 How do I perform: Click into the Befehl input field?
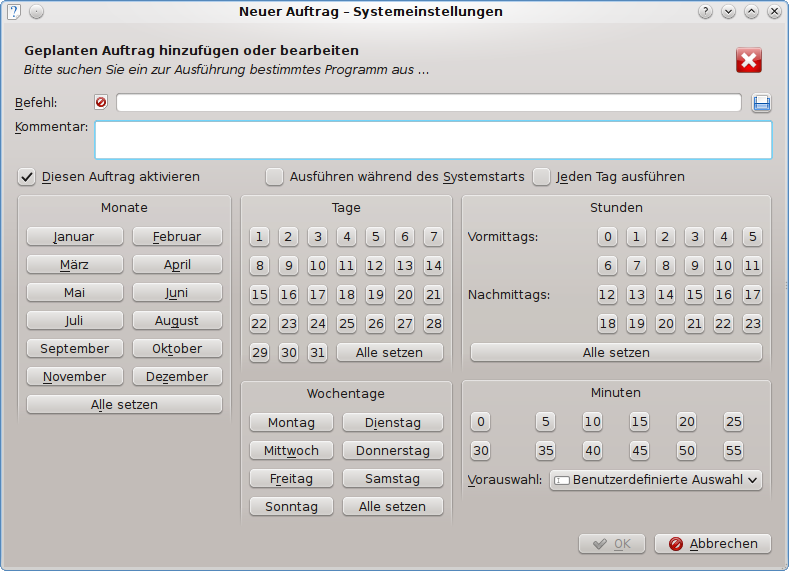[429, 103]
